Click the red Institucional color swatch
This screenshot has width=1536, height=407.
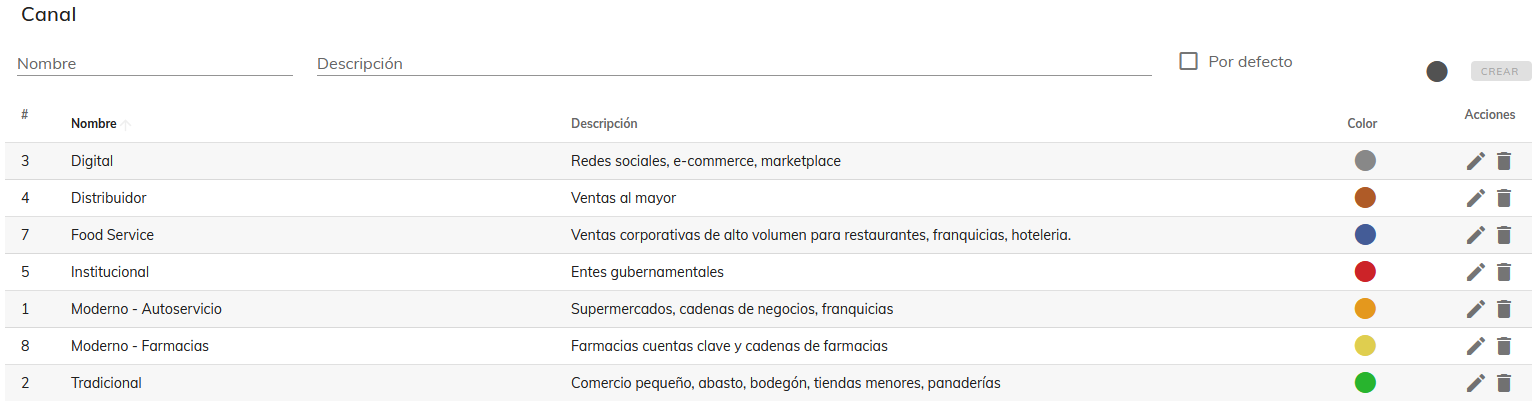point(1365,272)
